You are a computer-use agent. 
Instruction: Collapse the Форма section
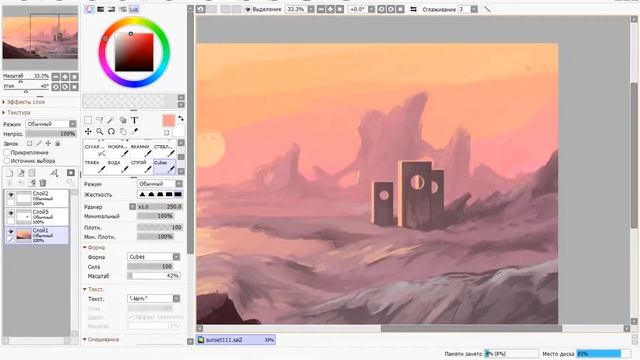[94, 248]
